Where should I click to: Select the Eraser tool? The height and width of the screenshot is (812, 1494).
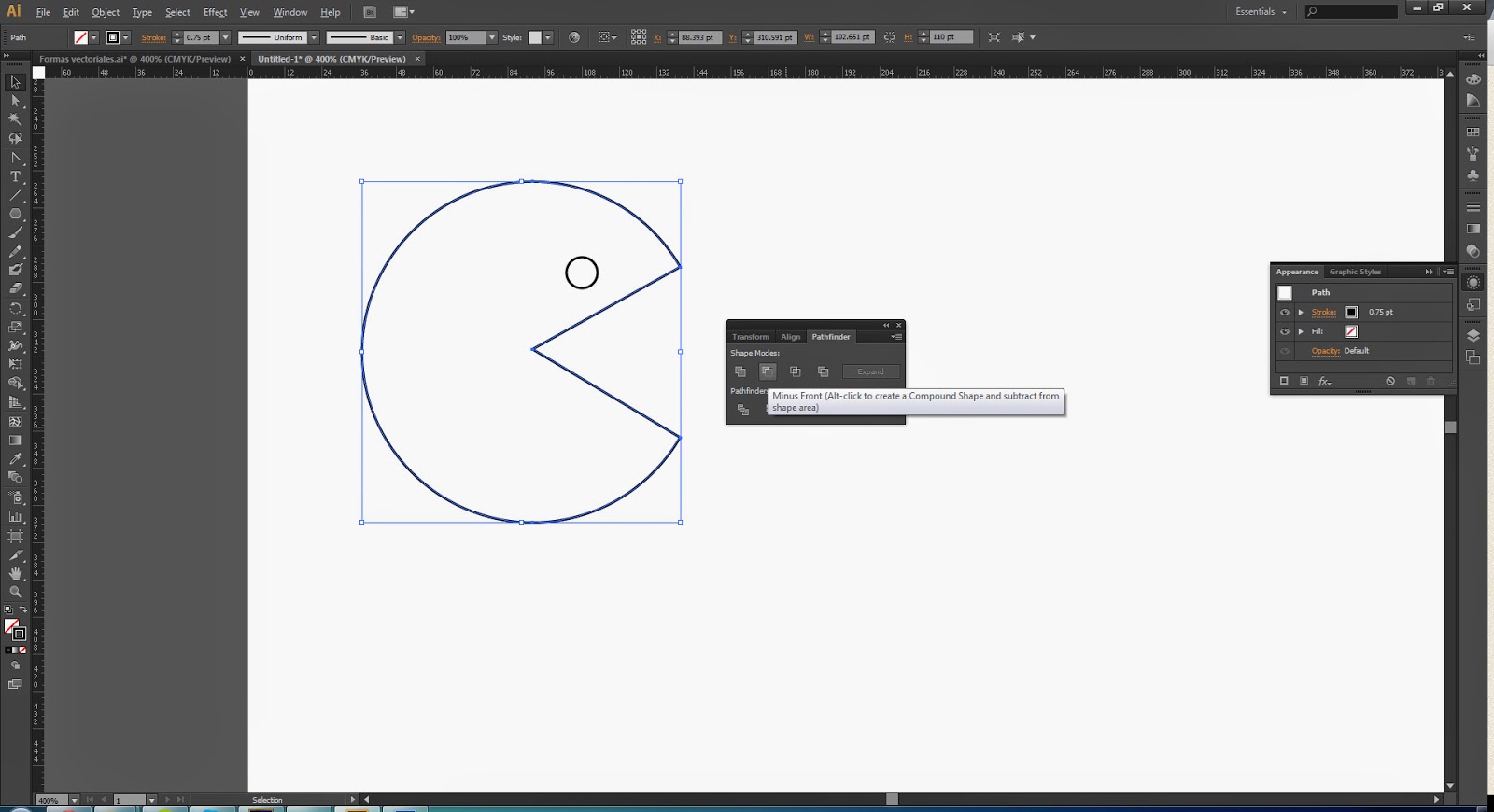15,289
